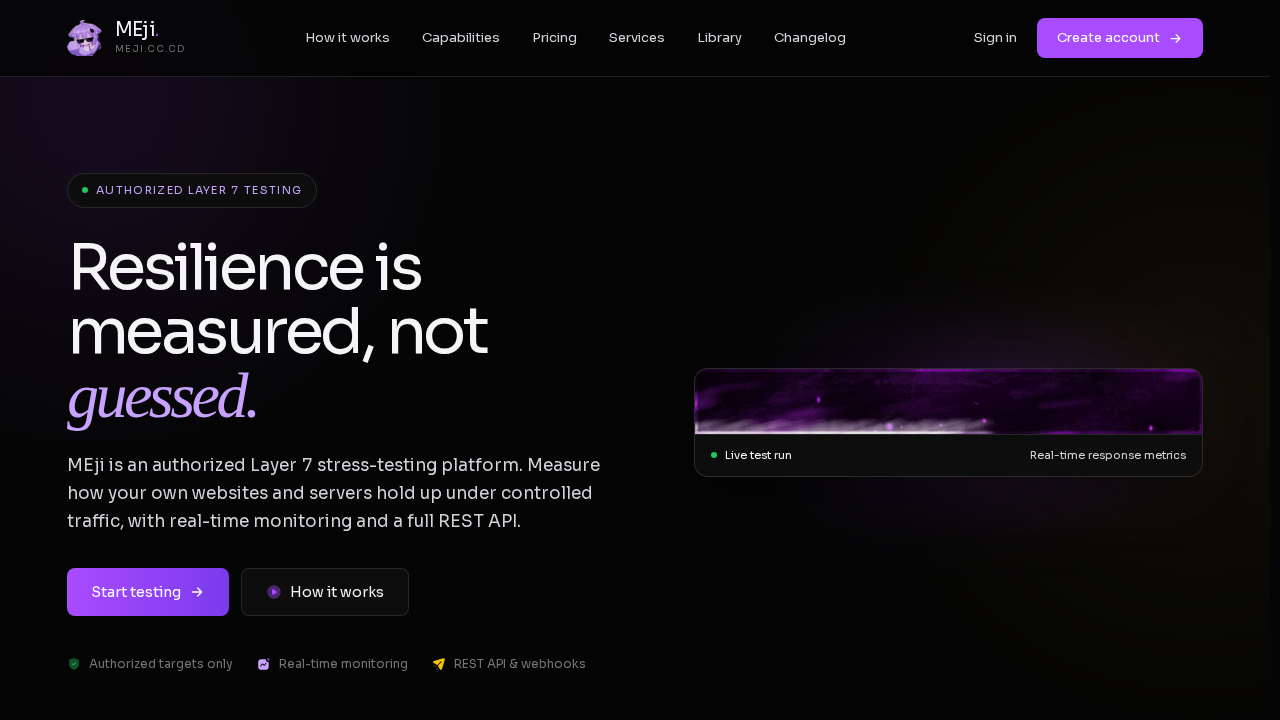Go to the Pricing page

coord(555,38)
